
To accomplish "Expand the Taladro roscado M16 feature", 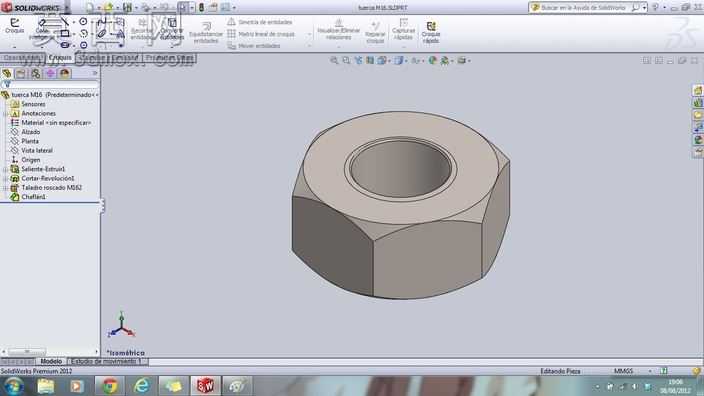I will pyautogui.click(x=5, y=188).
